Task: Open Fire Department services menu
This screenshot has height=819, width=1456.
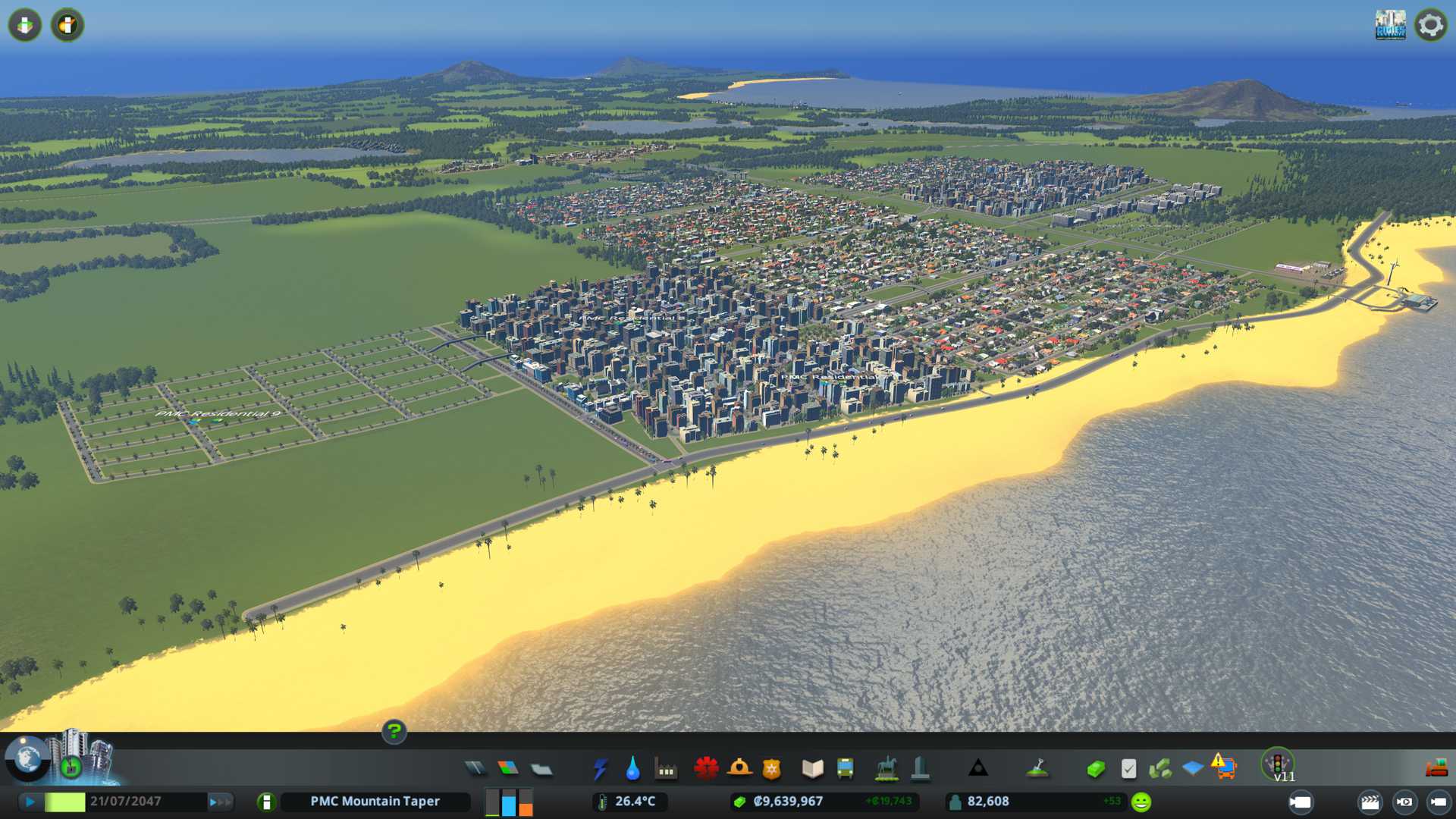Action: point(739,769)
